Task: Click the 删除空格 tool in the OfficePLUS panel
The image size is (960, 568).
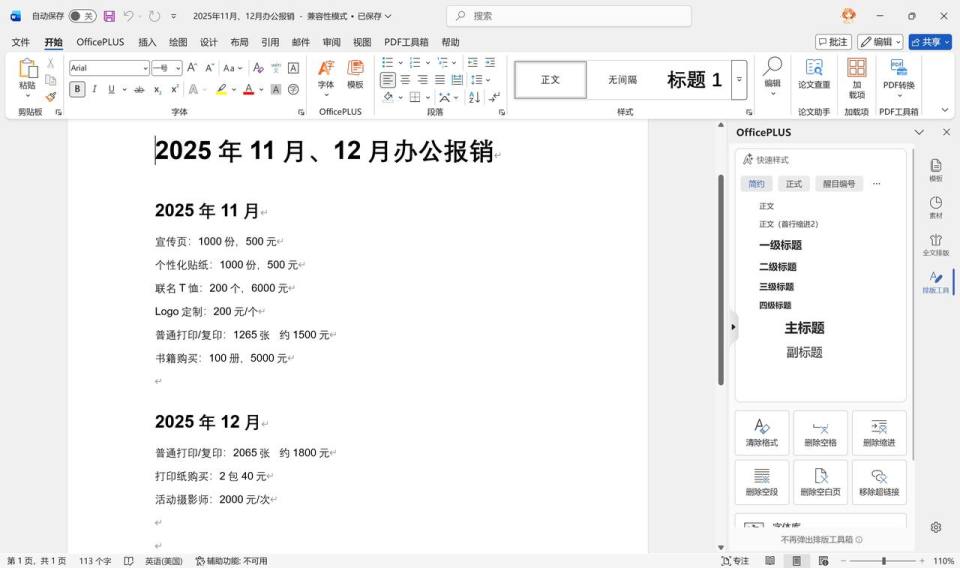Action: (x=820, y=432)
